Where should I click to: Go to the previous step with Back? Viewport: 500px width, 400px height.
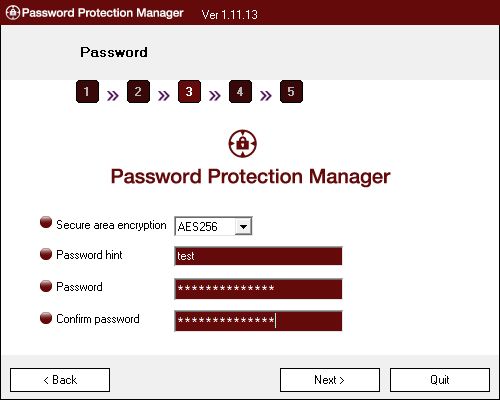(x=60, y=380)
